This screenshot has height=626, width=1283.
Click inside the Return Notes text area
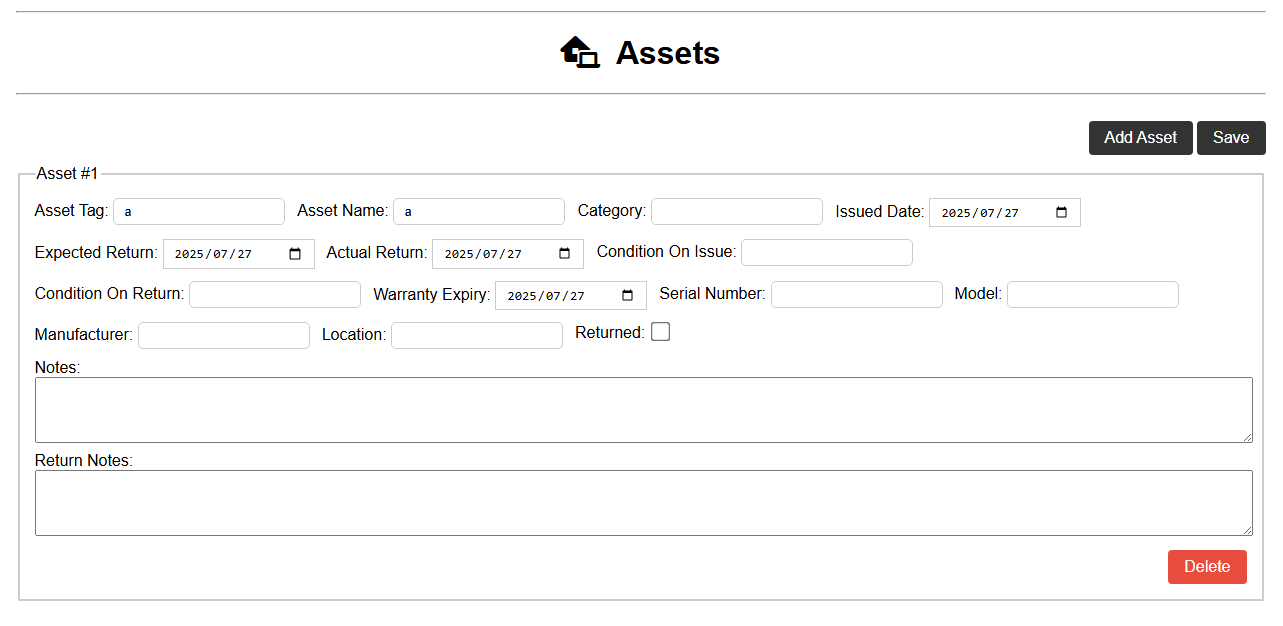pyautogui.click(x=644, y=501)
